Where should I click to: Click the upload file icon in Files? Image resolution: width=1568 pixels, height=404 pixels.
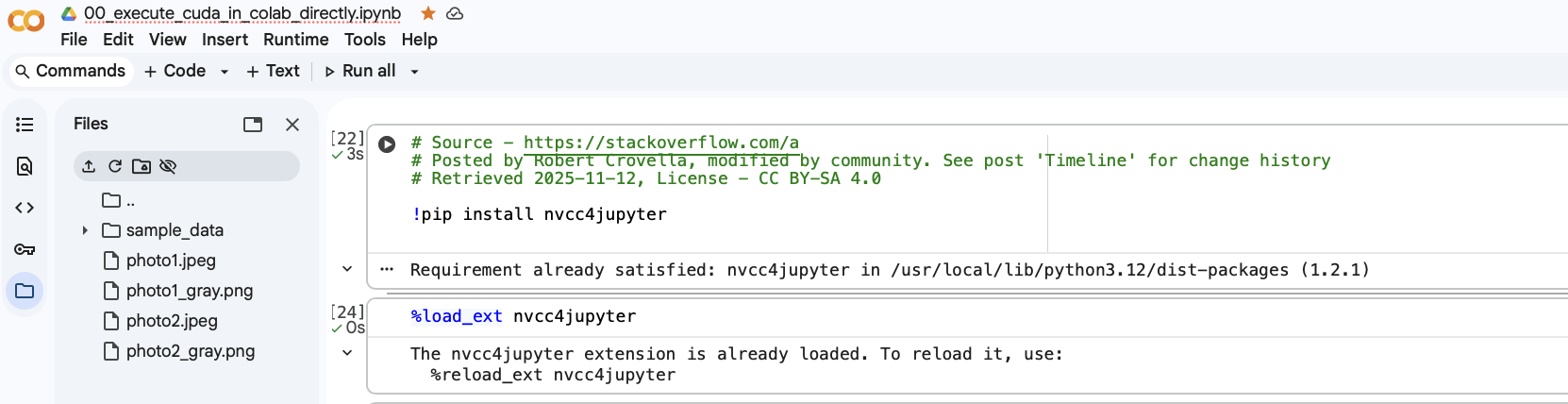click(89, 166)
